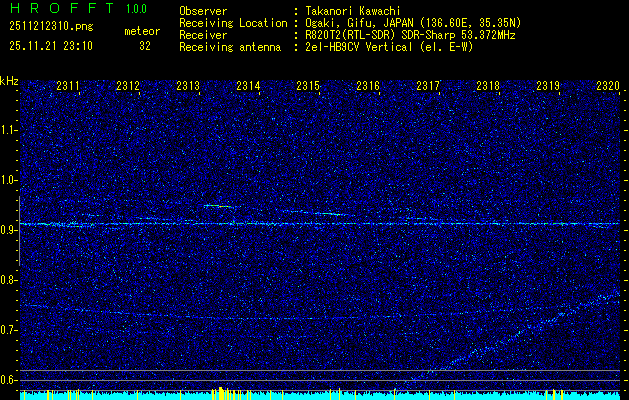Click the 2319 time axis label
629x400 pixels.
pyautogui.click(x=548, y=85)
